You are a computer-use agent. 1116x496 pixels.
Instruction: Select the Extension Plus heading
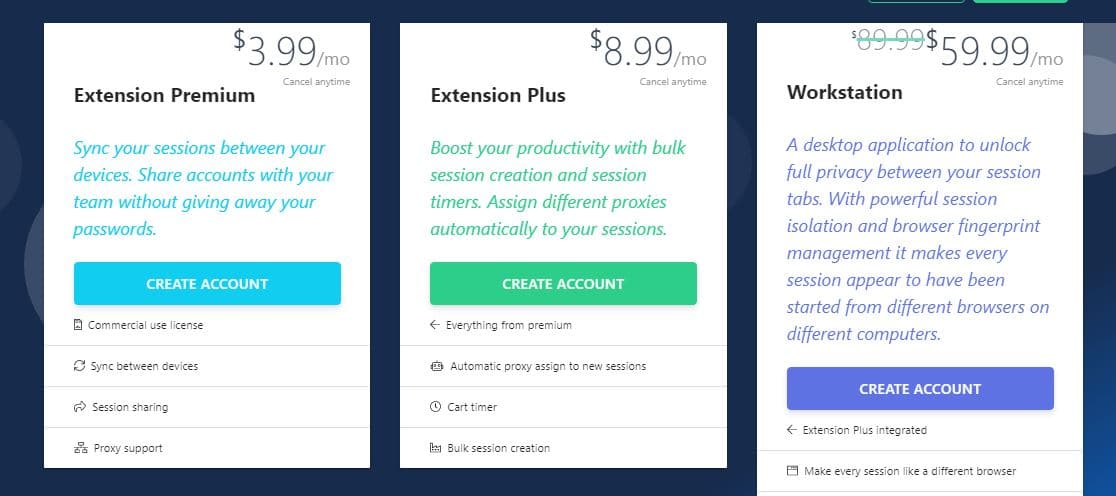[x=498, y=95]
